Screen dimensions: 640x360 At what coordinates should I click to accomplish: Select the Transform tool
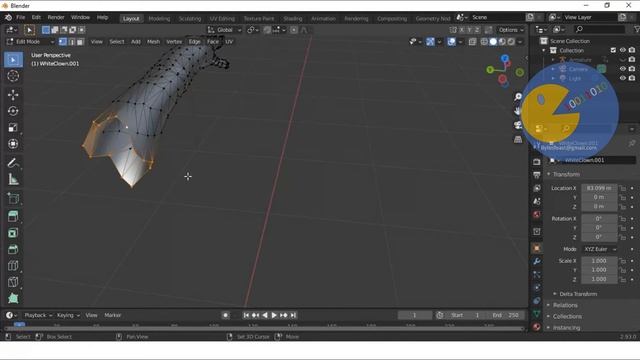[x=13, y=144]
